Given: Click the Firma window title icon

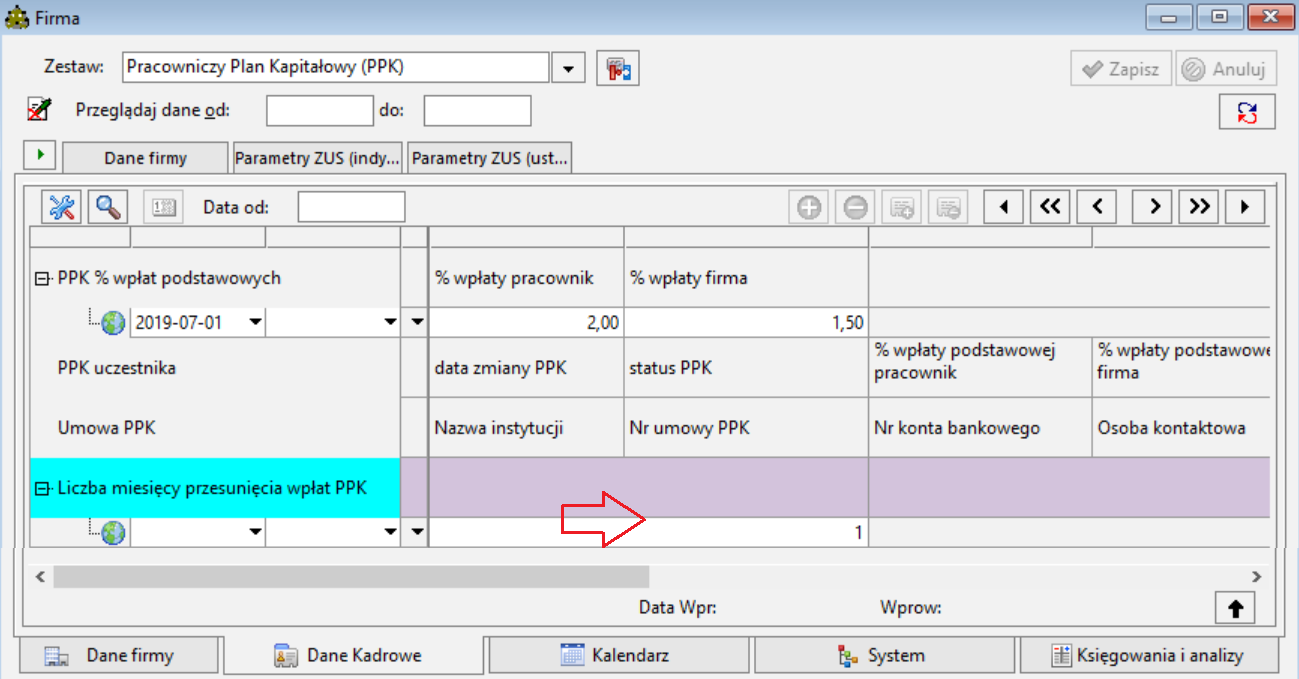Looking at the screenshot, I should [17, 18].
